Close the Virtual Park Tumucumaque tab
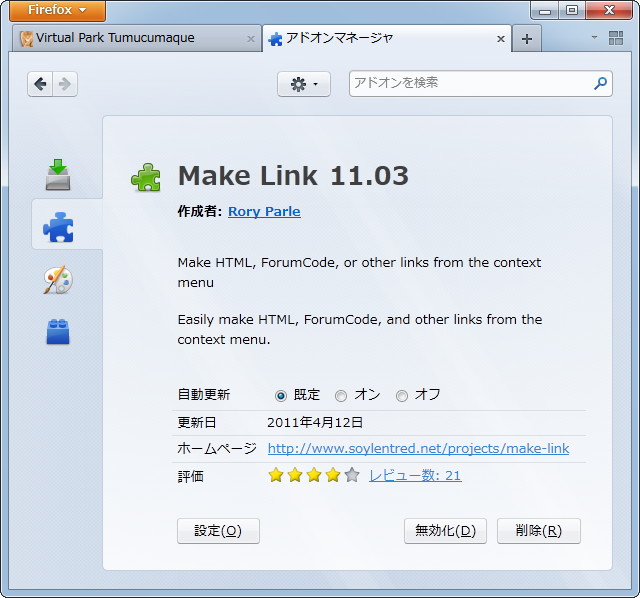 click(x=251, y=39)
